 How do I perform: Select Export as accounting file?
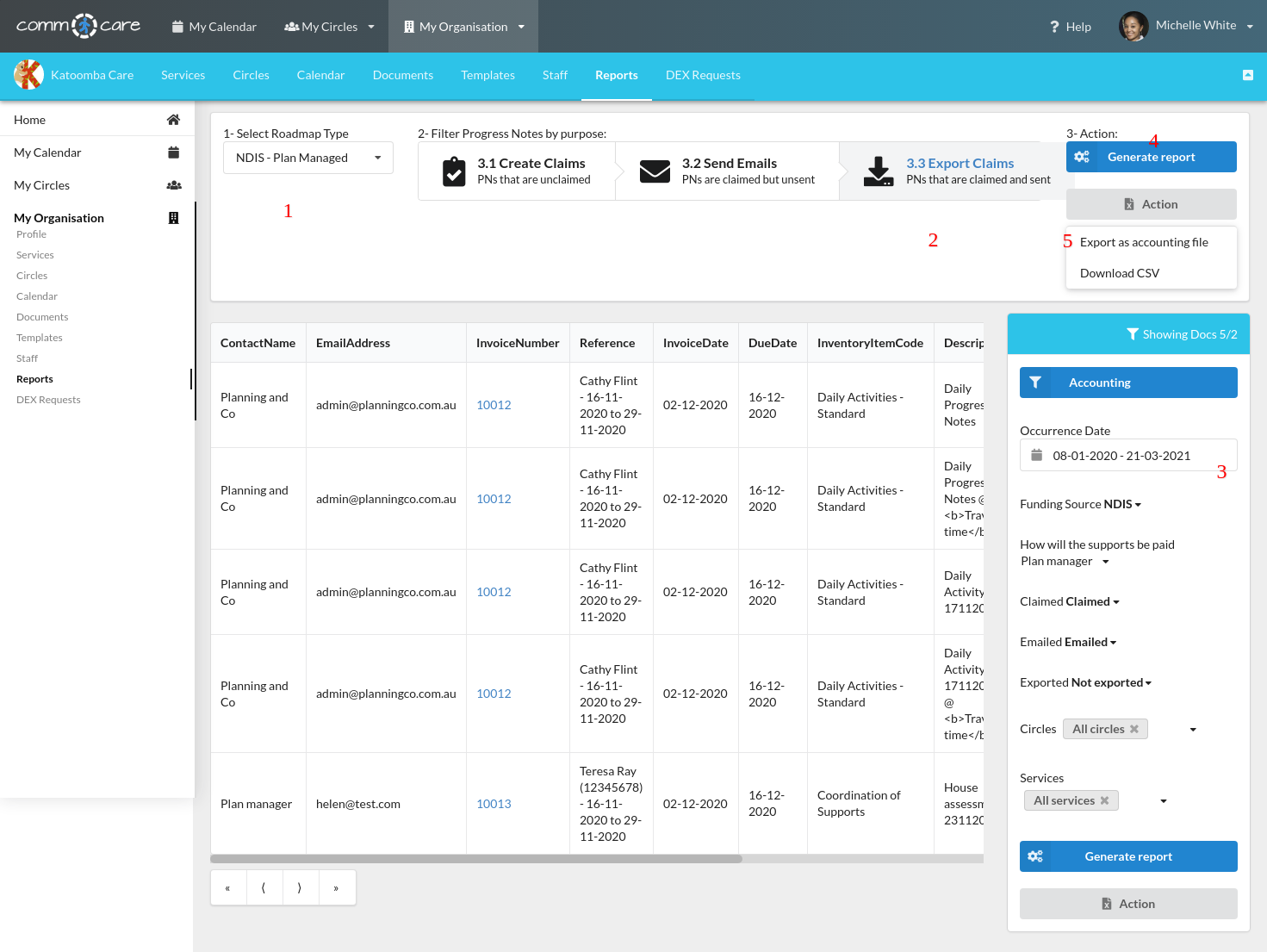[1145, 242]
